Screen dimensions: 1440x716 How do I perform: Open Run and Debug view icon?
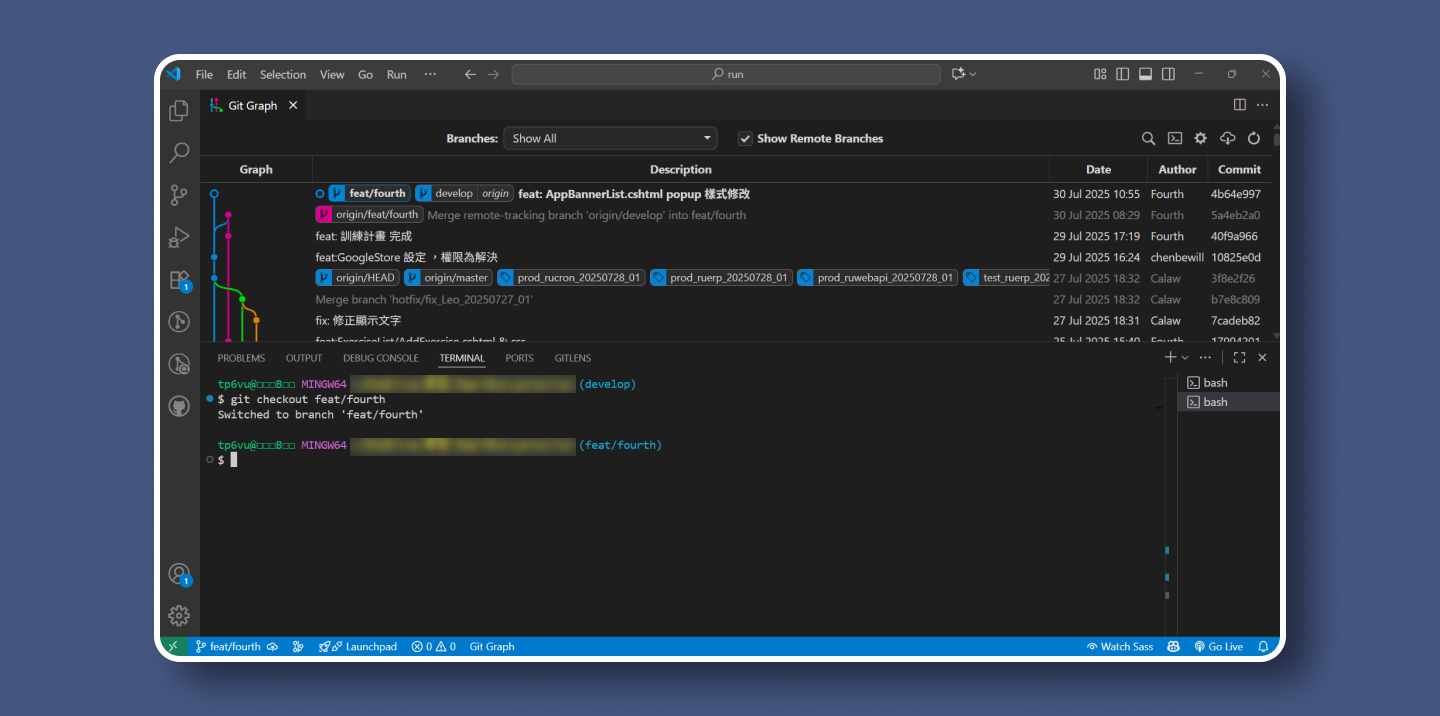179,237
